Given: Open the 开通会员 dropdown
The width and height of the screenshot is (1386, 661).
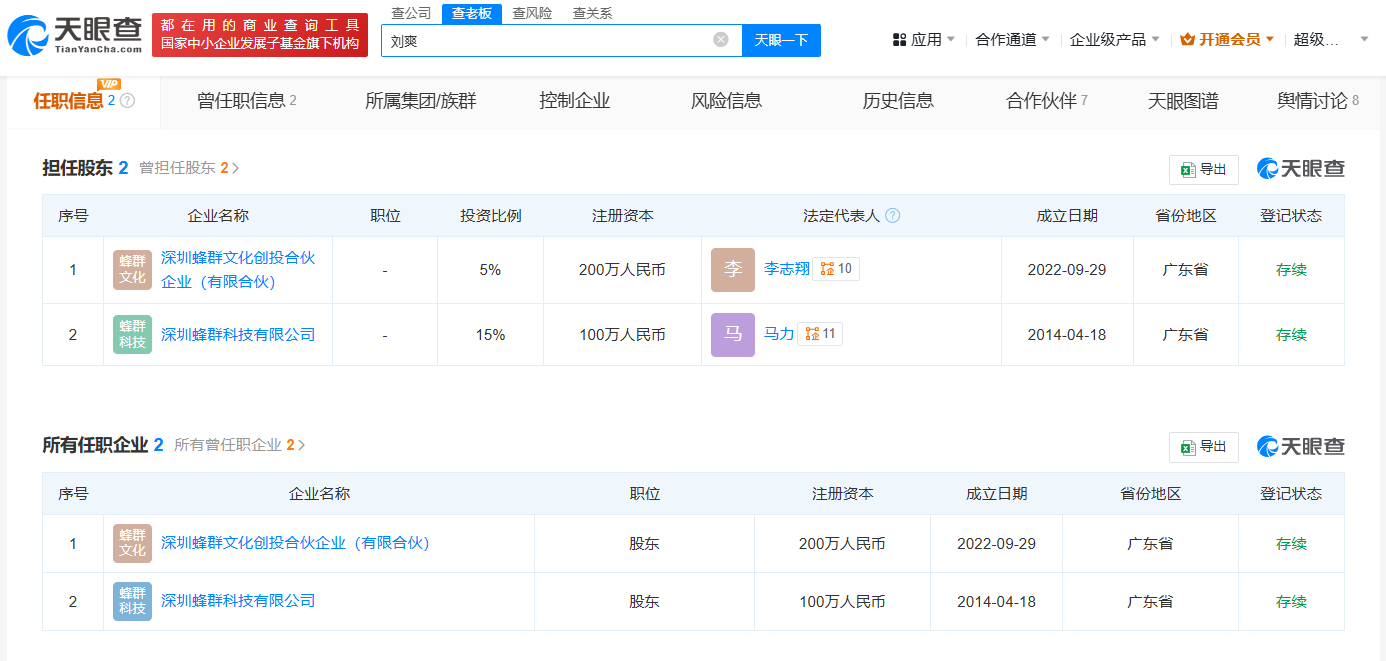Looking at the screenshot, I should click(1228, 40).
